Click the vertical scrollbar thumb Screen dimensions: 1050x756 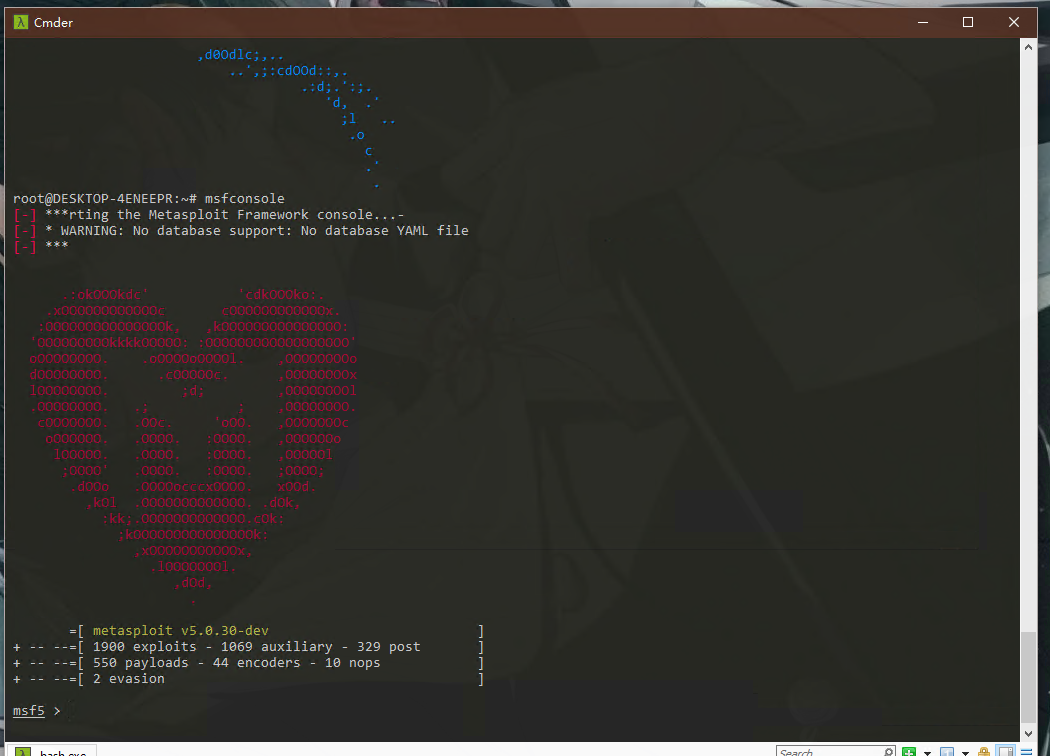1029,677
